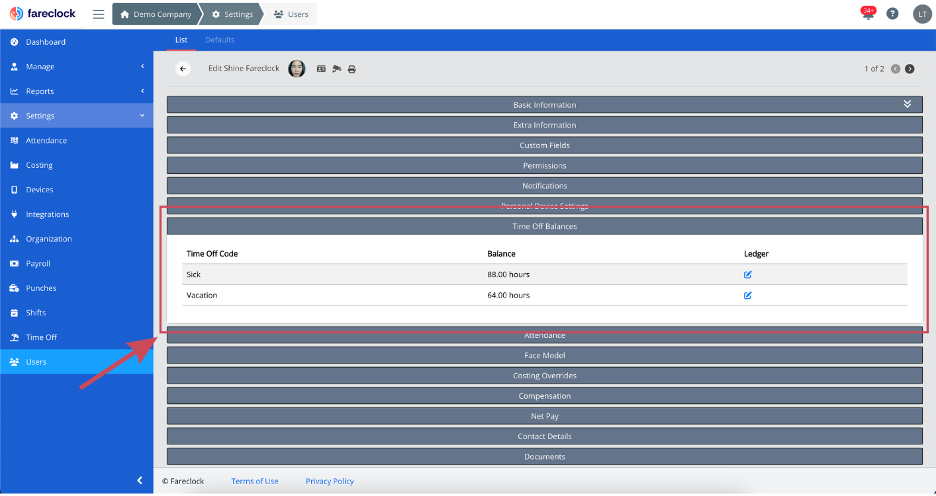Viewport: 936px width, 496px height.
Task: Expand the Compensation section
Action: [544, 396]
